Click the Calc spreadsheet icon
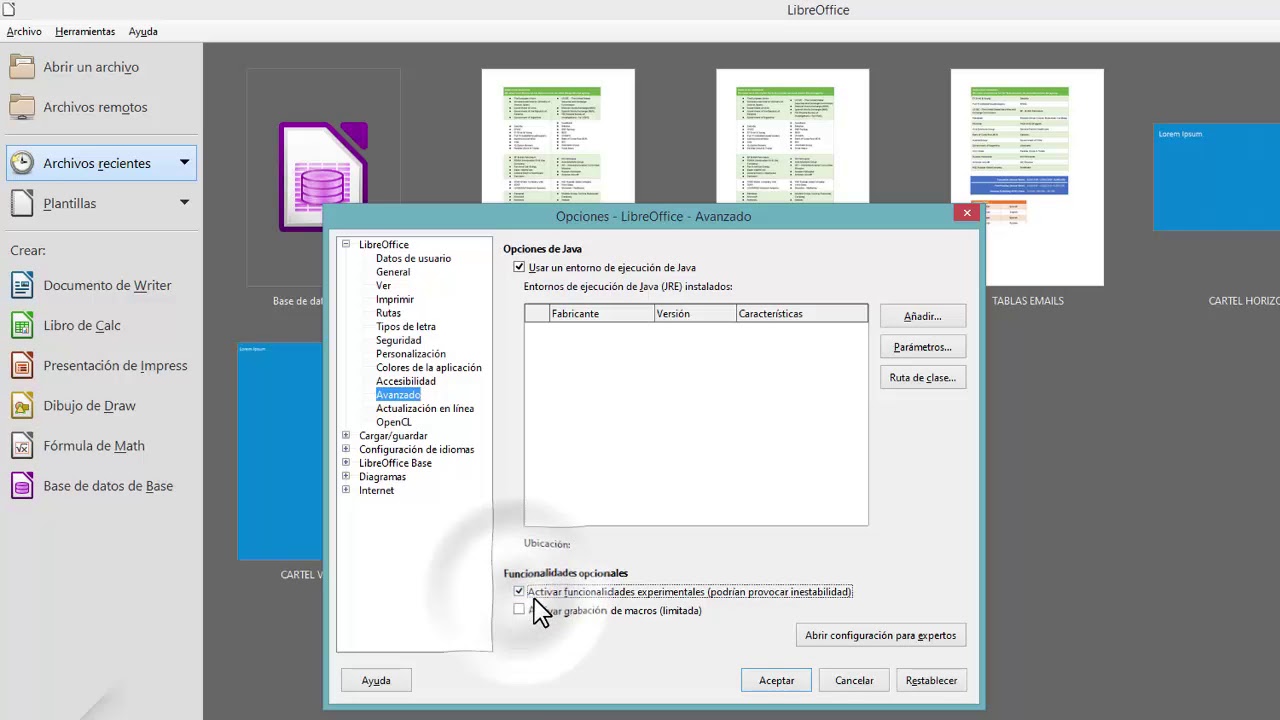1280x720 pixels. point(22,325)
